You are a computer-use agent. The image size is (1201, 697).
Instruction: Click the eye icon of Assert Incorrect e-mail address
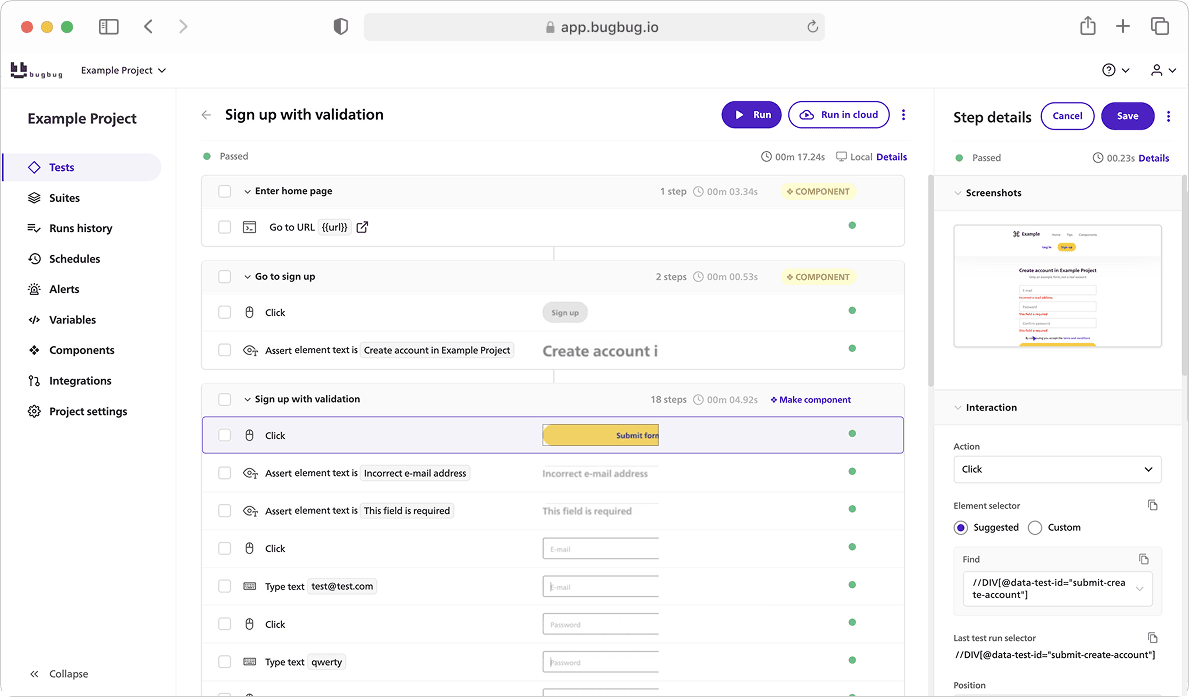pyautogui.click(x=251, y=473)
